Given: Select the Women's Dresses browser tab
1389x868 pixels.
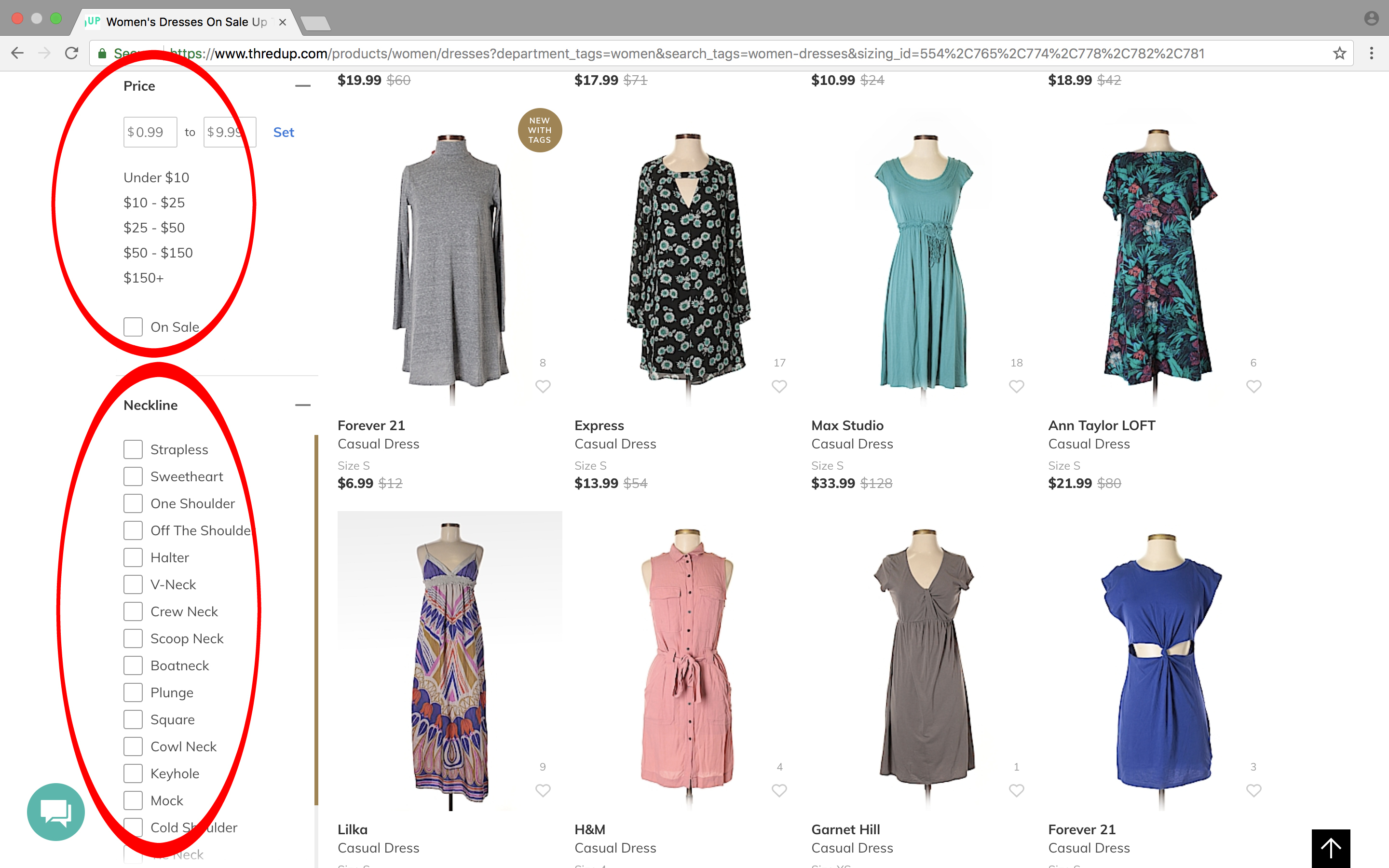Looking at the screenshot, I should (x=184, y=22).
